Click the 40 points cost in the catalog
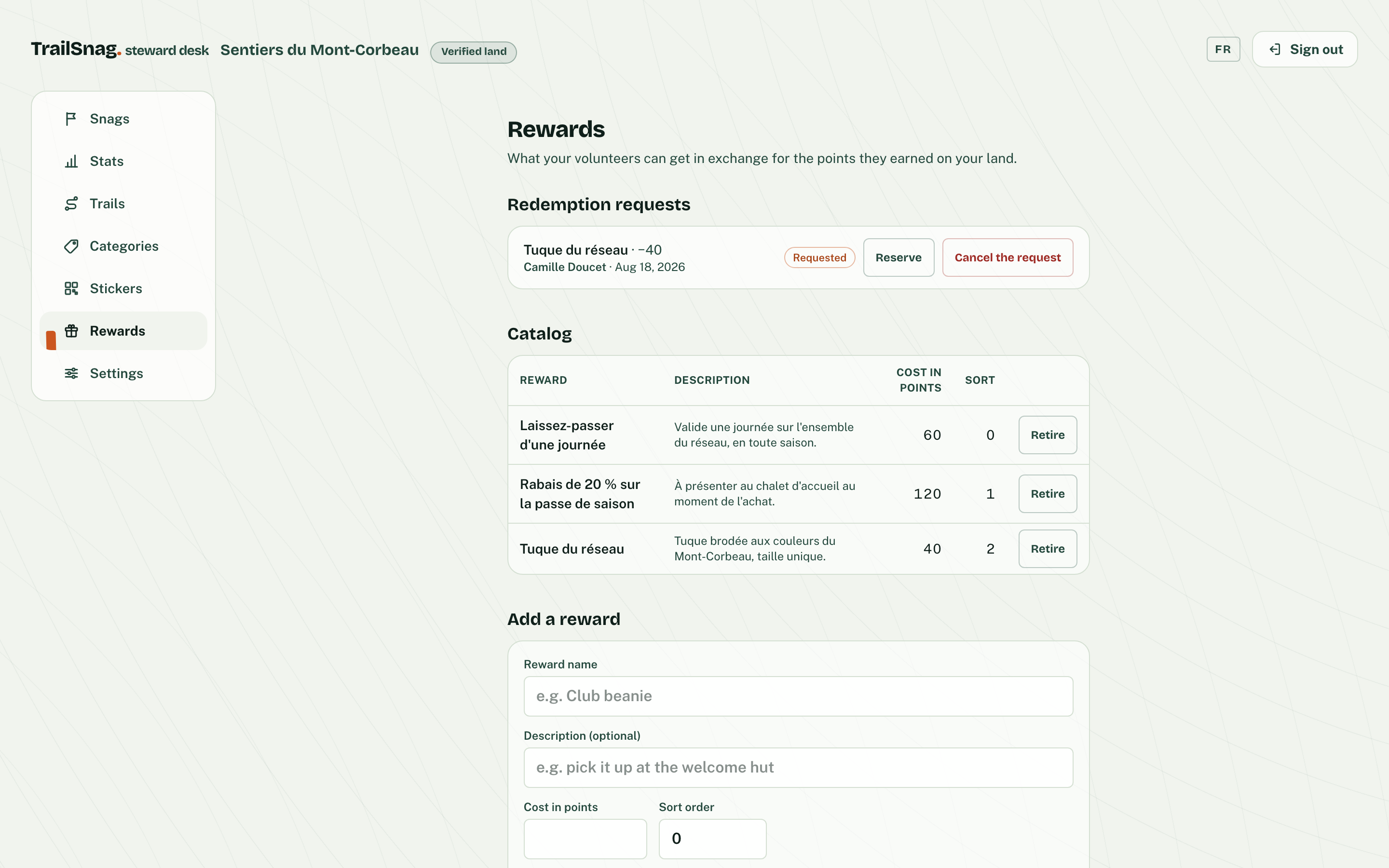Image resolution: width=1389 pixels, height=868 pixels. tap(932, 549)
